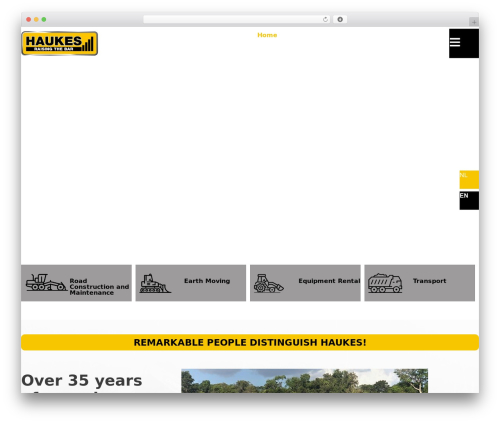Screen dimensions: 500x423
Task: Switch language to EN
Action: pos(469,200)
